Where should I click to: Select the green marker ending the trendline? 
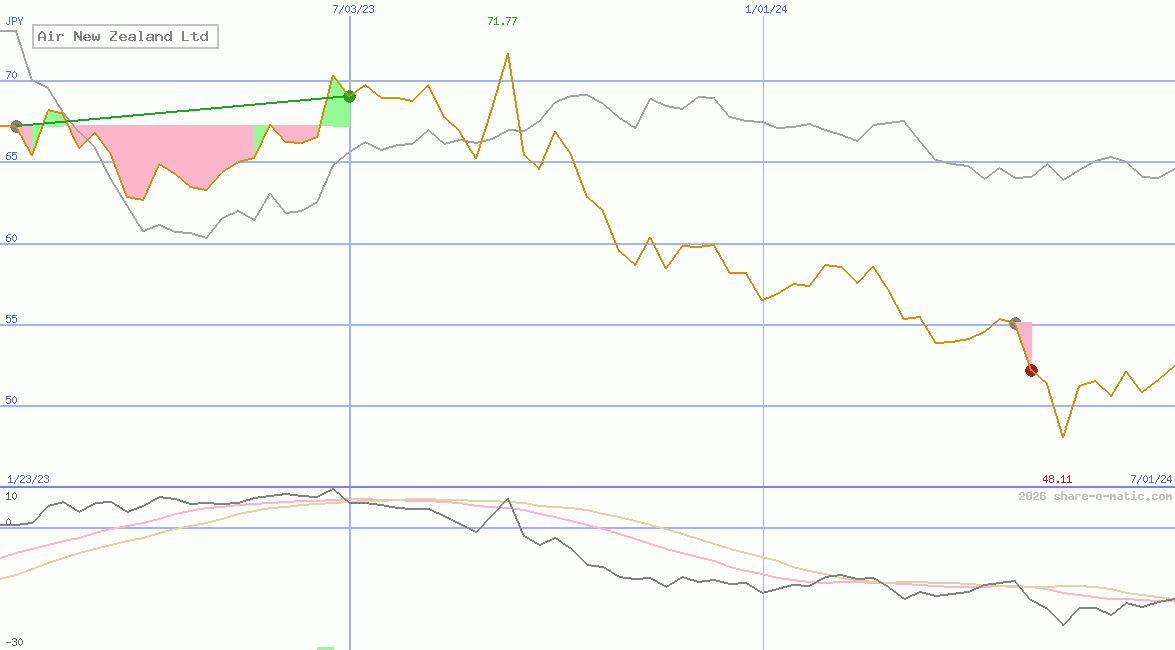348,96
